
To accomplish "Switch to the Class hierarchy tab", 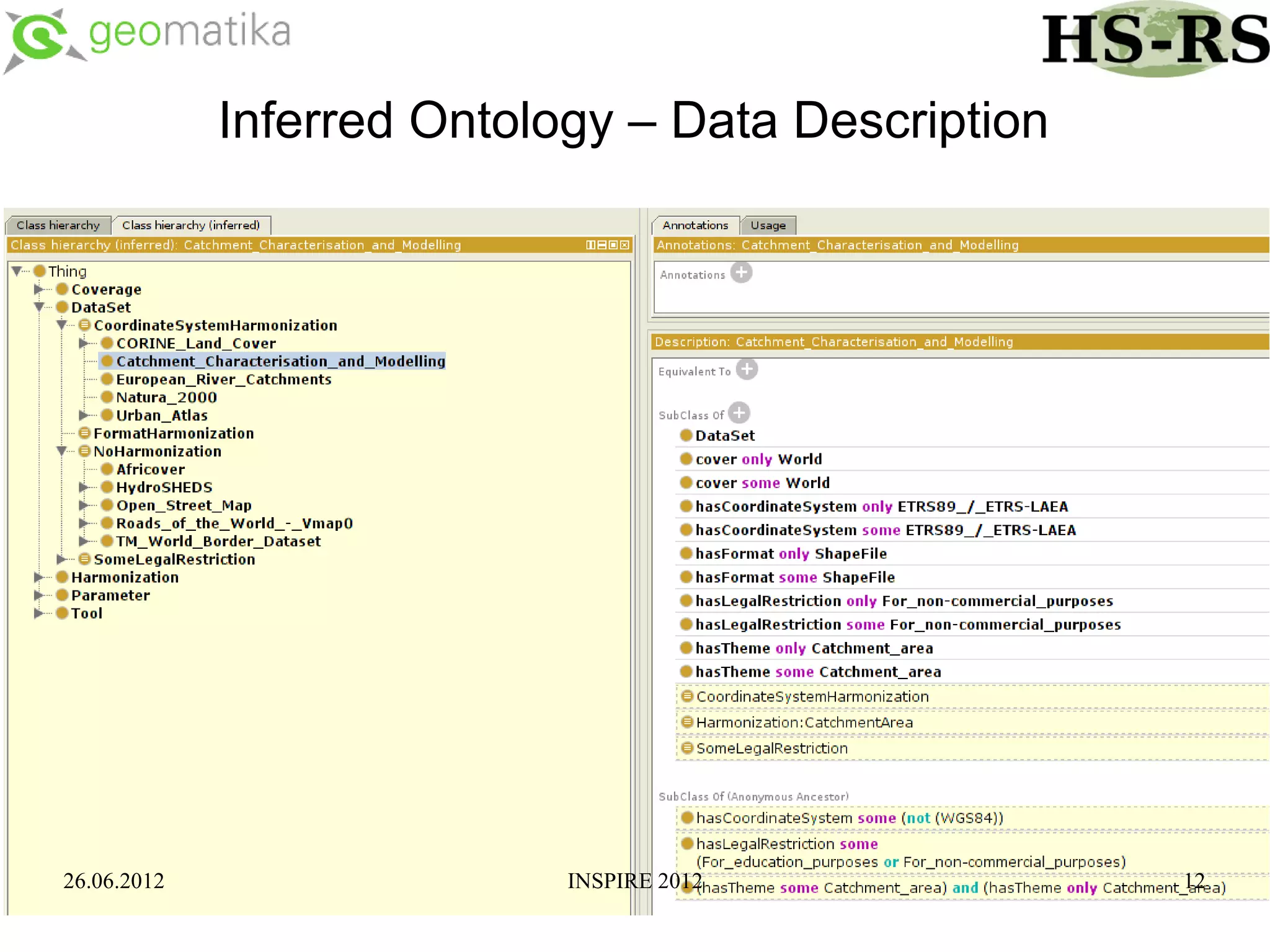I will click(x=58, y=225).
